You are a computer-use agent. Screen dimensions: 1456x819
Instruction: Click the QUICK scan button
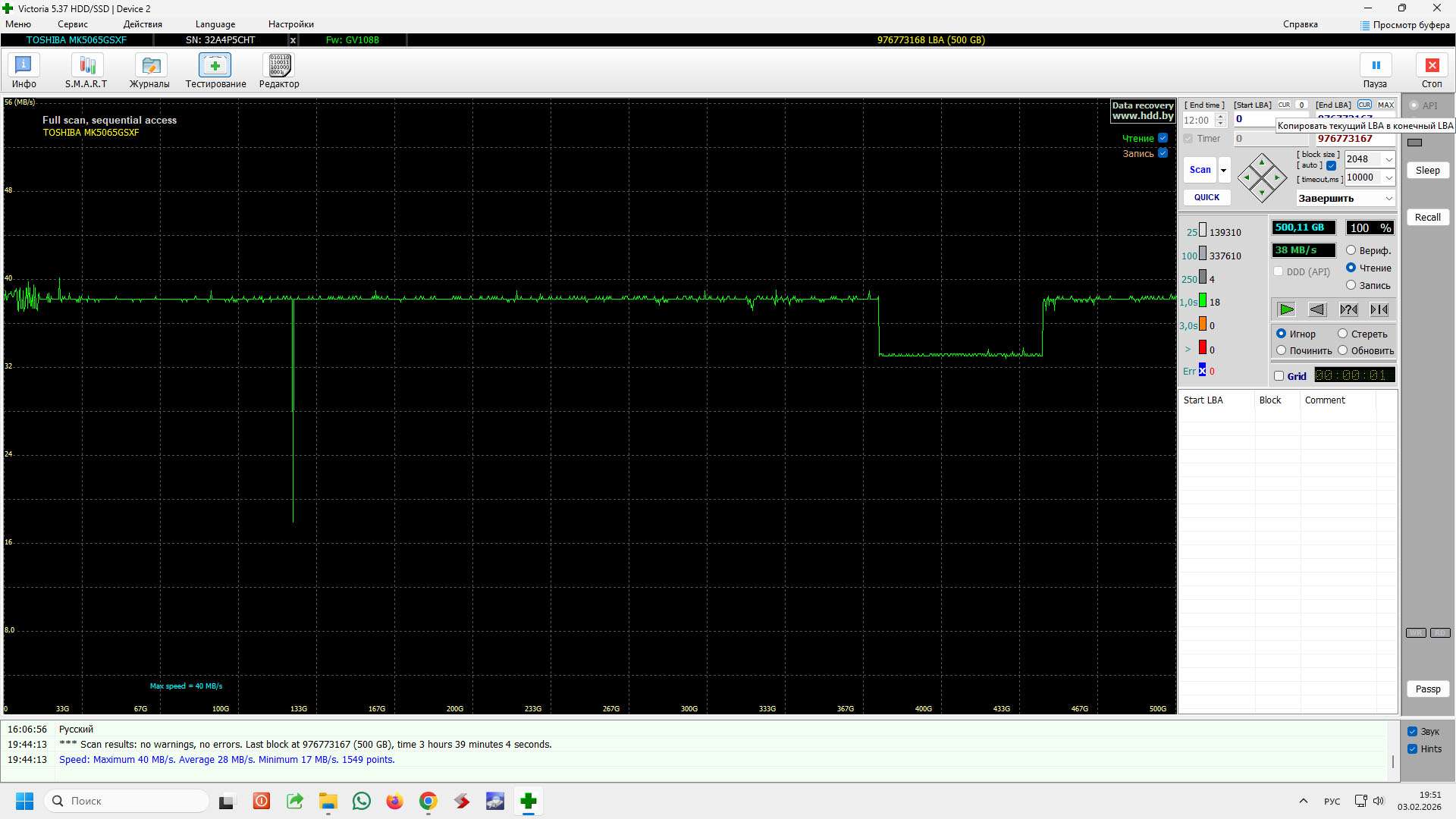pos(1207,197)
